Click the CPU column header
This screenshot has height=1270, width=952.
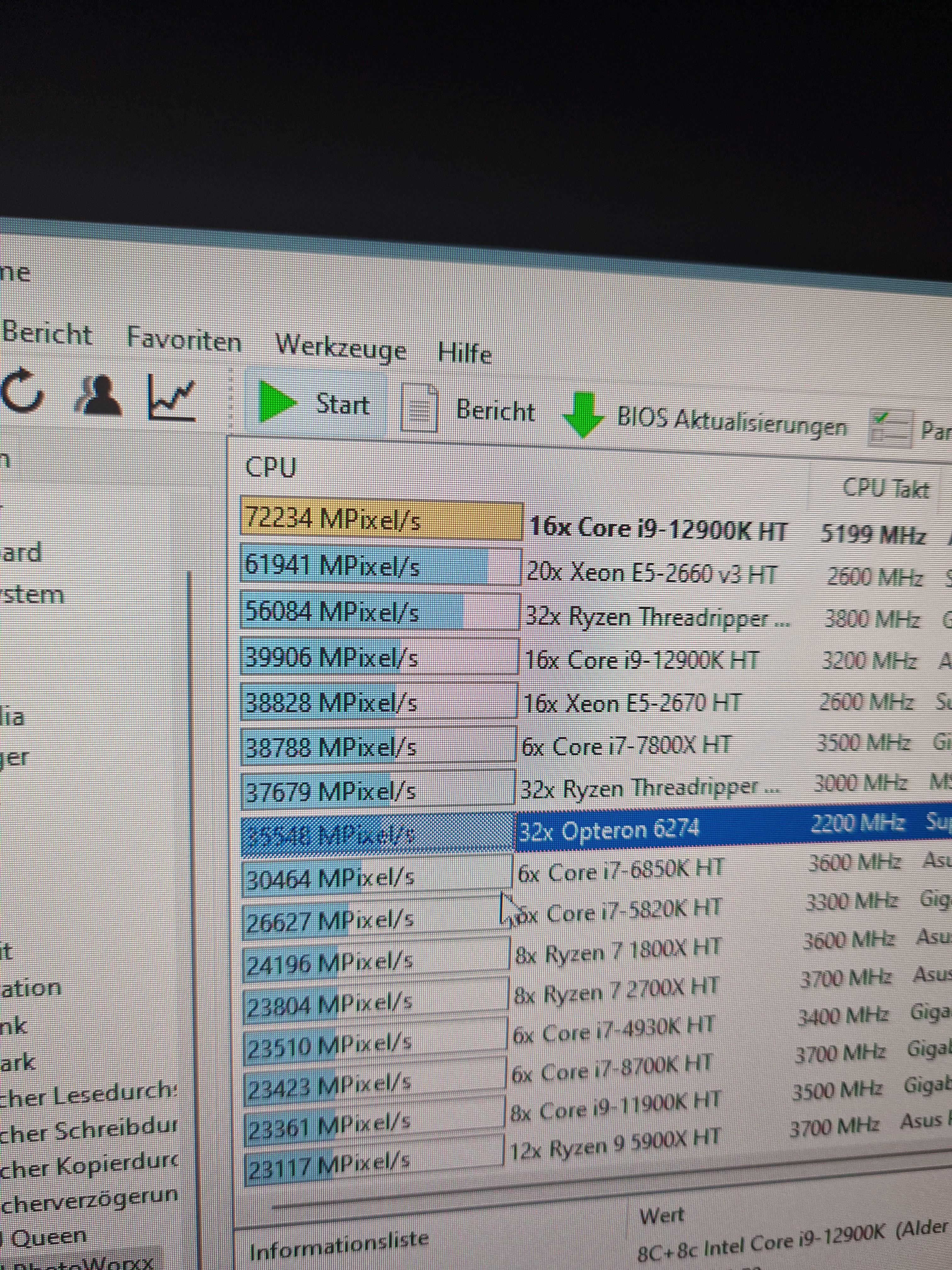click(x=271, y=467)
